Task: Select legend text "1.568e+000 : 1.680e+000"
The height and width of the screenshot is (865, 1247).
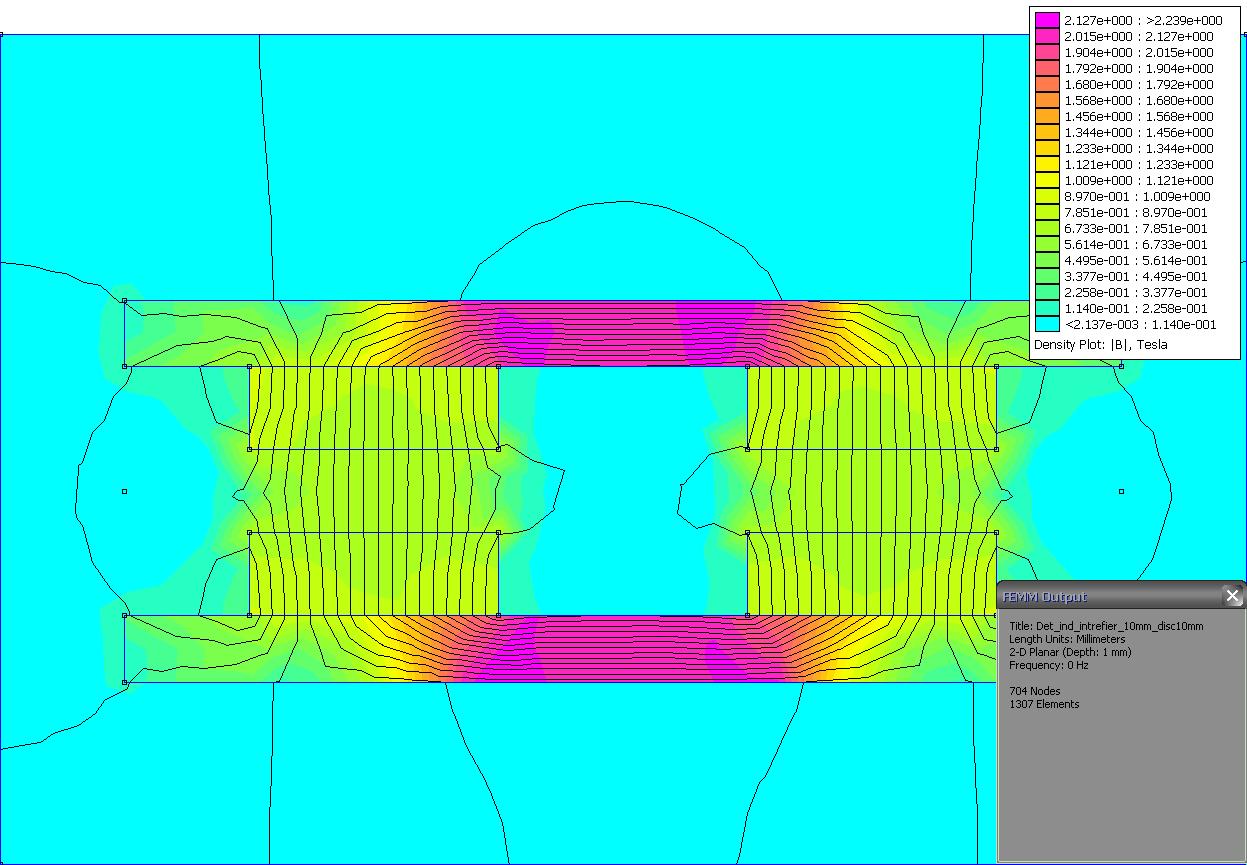Action: [1139, 100]
